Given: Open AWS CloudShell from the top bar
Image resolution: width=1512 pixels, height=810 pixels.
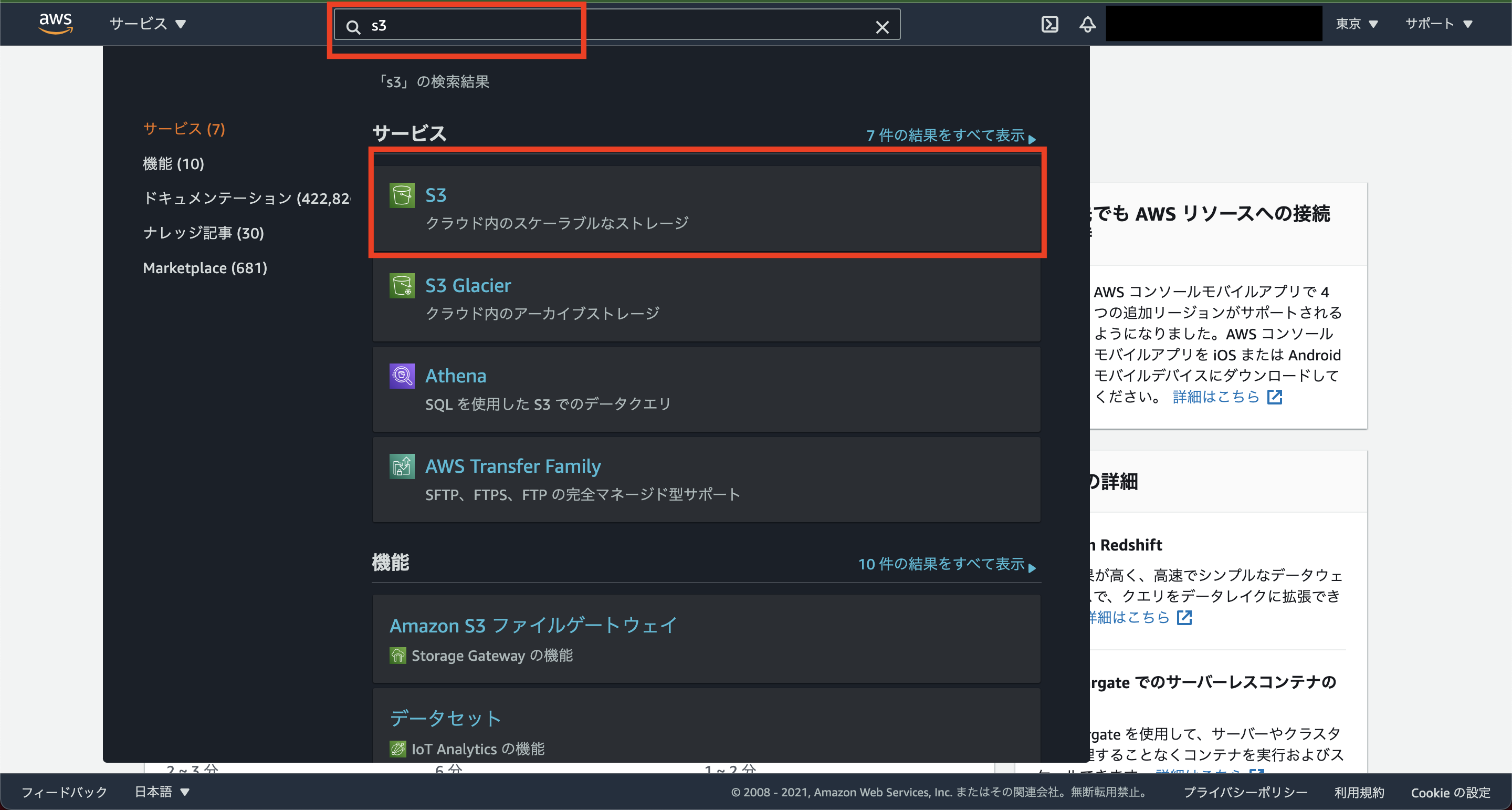Looking at the screenshot, I should [1051, 24].
